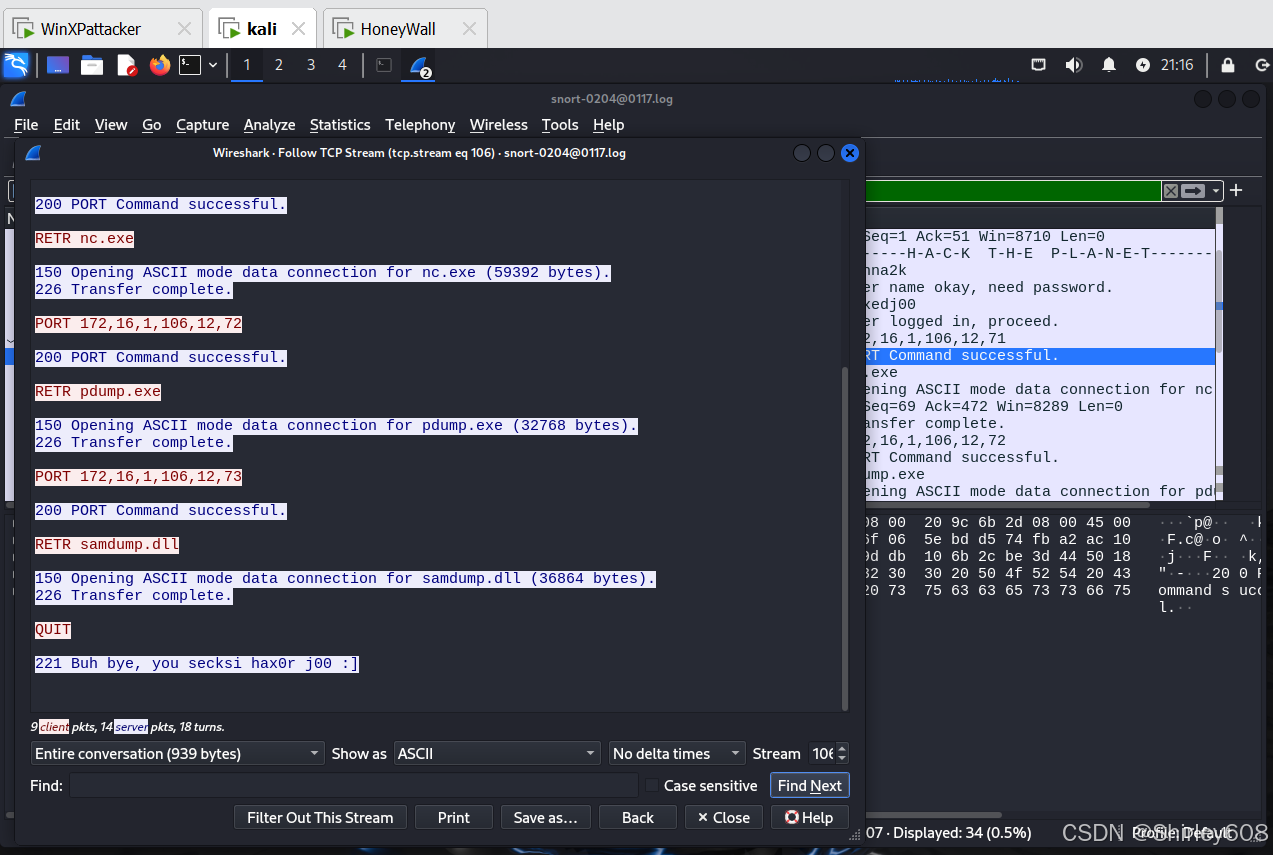Expand the terminal launcher dropdown arrow

tap(212, 65)
